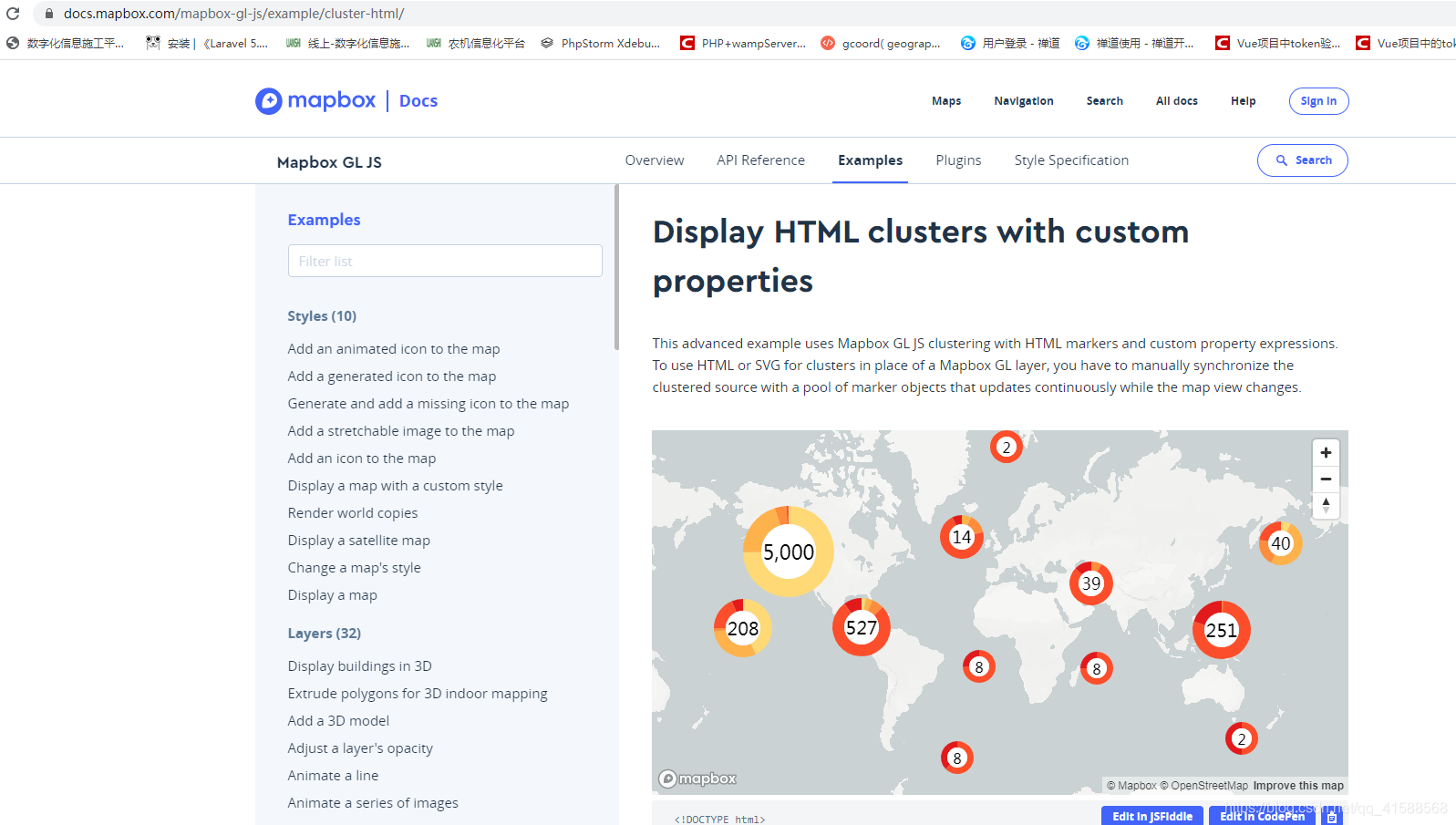This screenshot has height=825, width=1456.
Task: Click the sidebar scrollbar
Action: [616, 267]
